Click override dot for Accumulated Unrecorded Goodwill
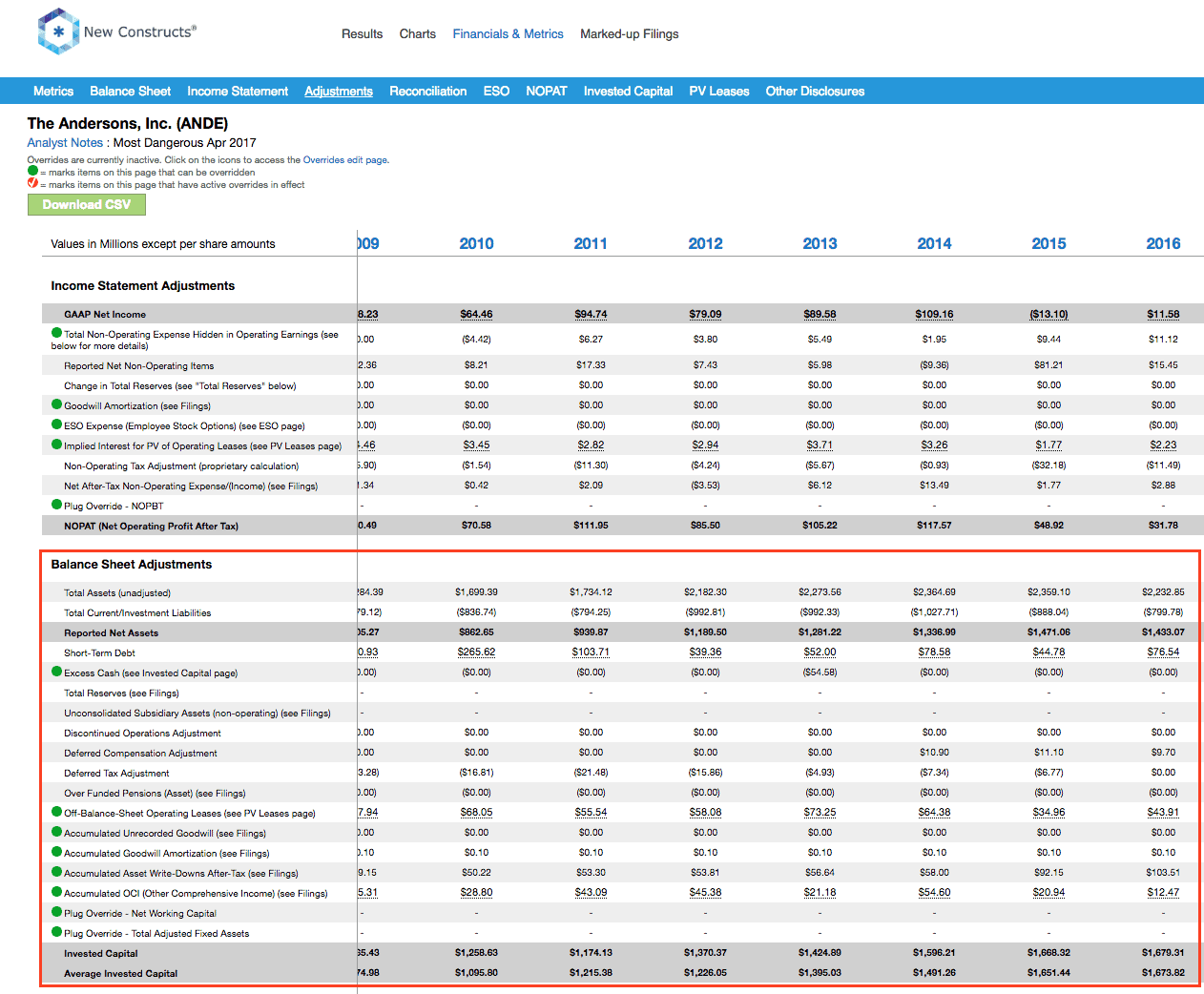 coord(57,832)
